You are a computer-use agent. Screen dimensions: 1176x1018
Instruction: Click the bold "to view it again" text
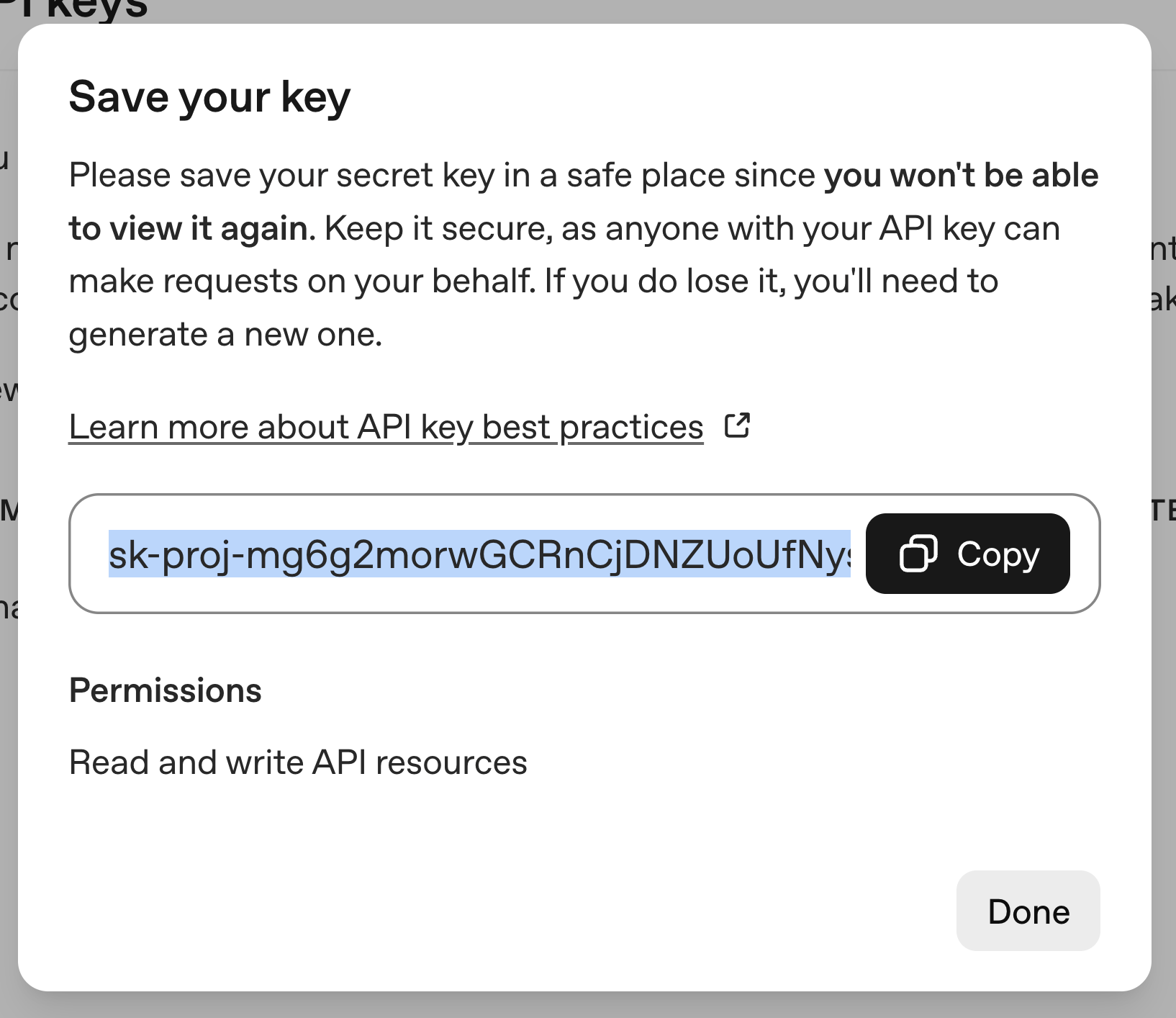(189, 229)
